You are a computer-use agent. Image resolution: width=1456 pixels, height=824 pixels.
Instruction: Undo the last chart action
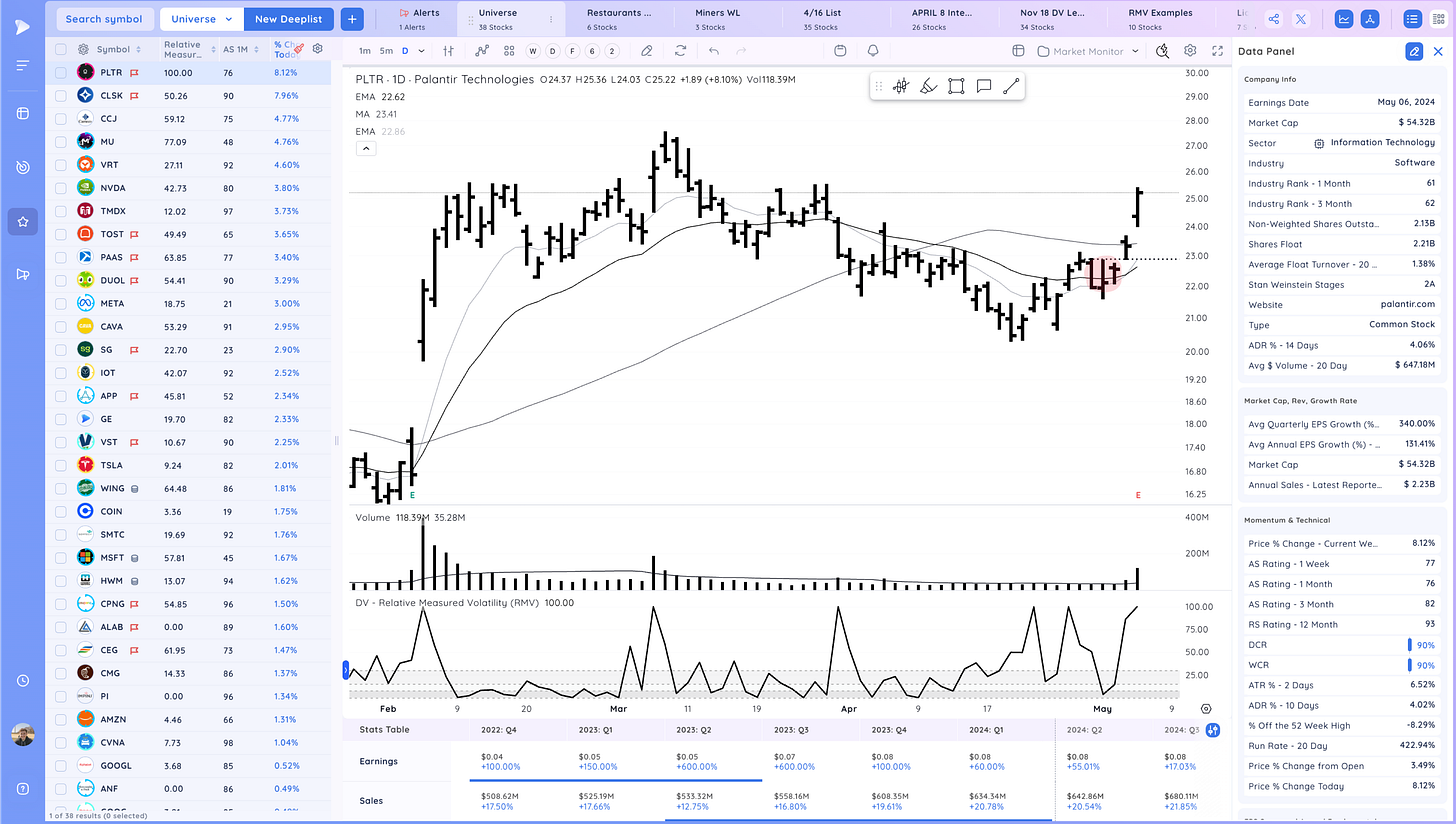pyautogui.click(x=713, y=50)
